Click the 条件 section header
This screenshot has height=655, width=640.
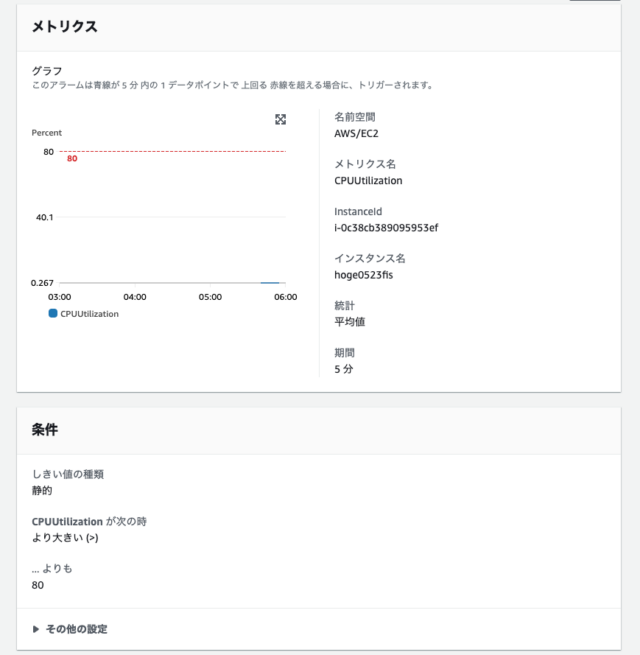click(45, 429)
